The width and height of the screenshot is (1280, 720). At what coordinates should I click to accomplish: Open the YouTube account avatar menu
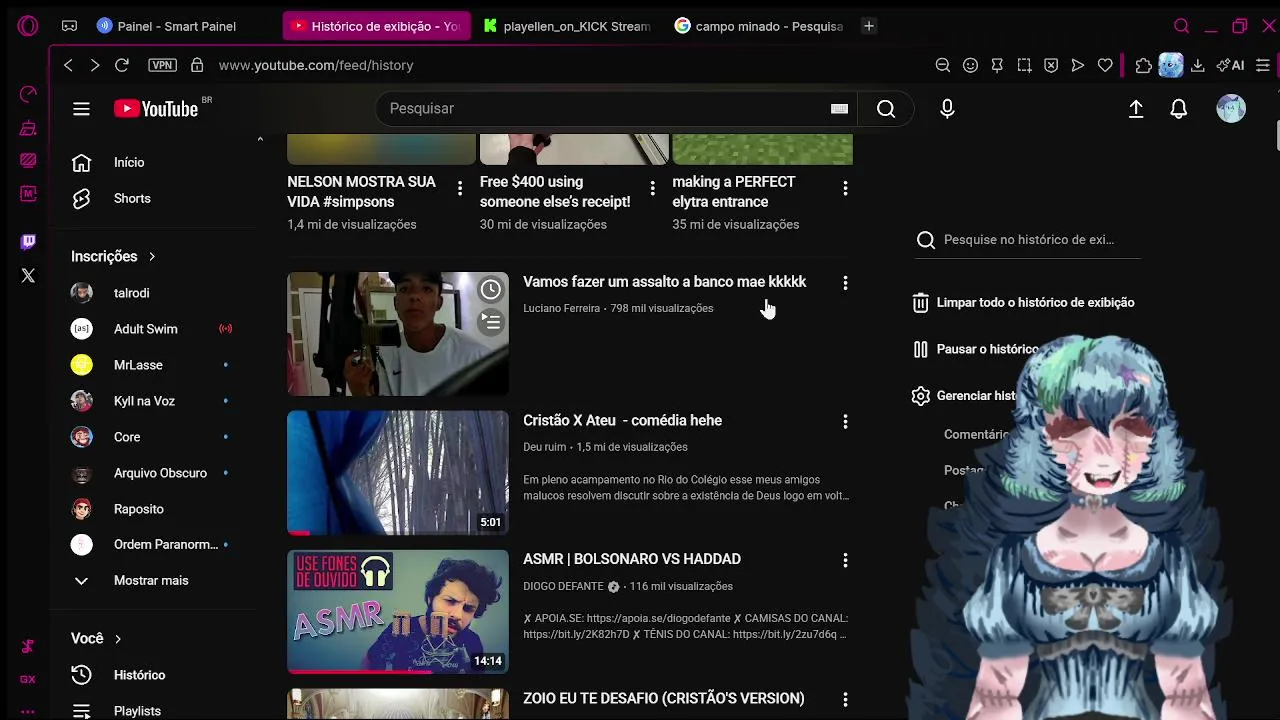pyautogui.click(x=1231, y=109)
